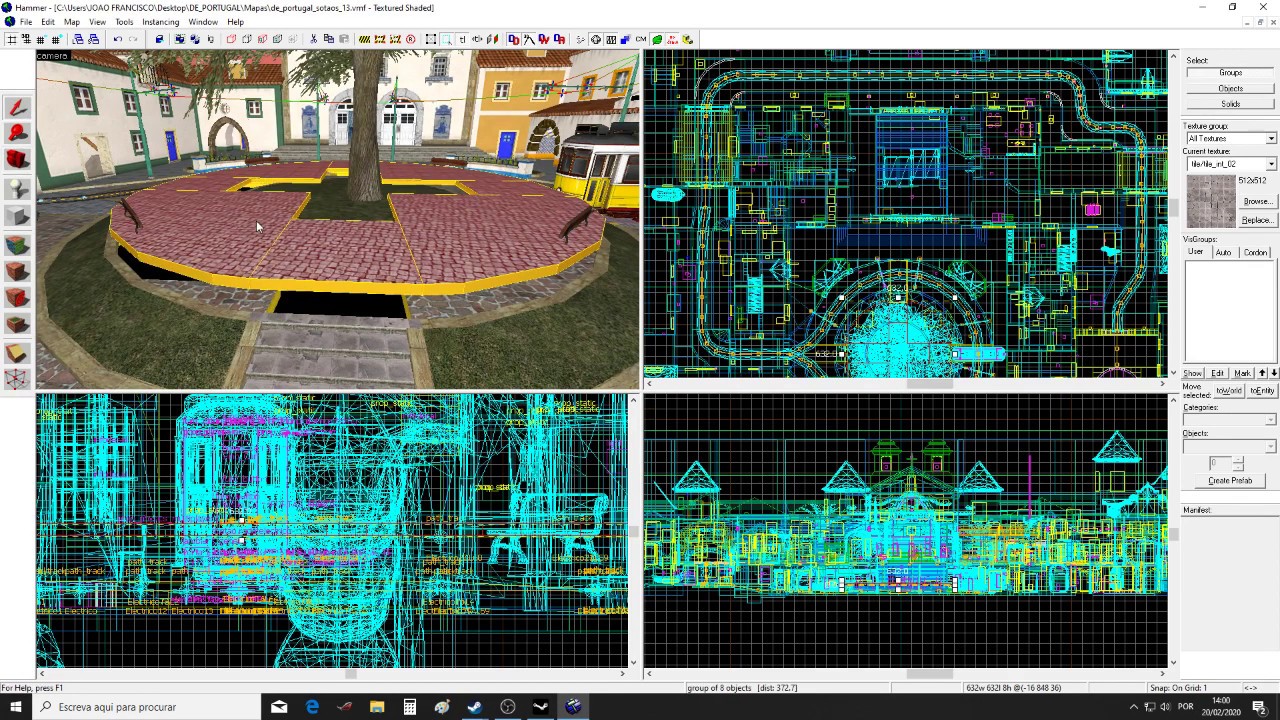Toggle the 3D grid display
Viewport: 1280px width, 720px height.
pyautogui.click(x=26, y=40)
